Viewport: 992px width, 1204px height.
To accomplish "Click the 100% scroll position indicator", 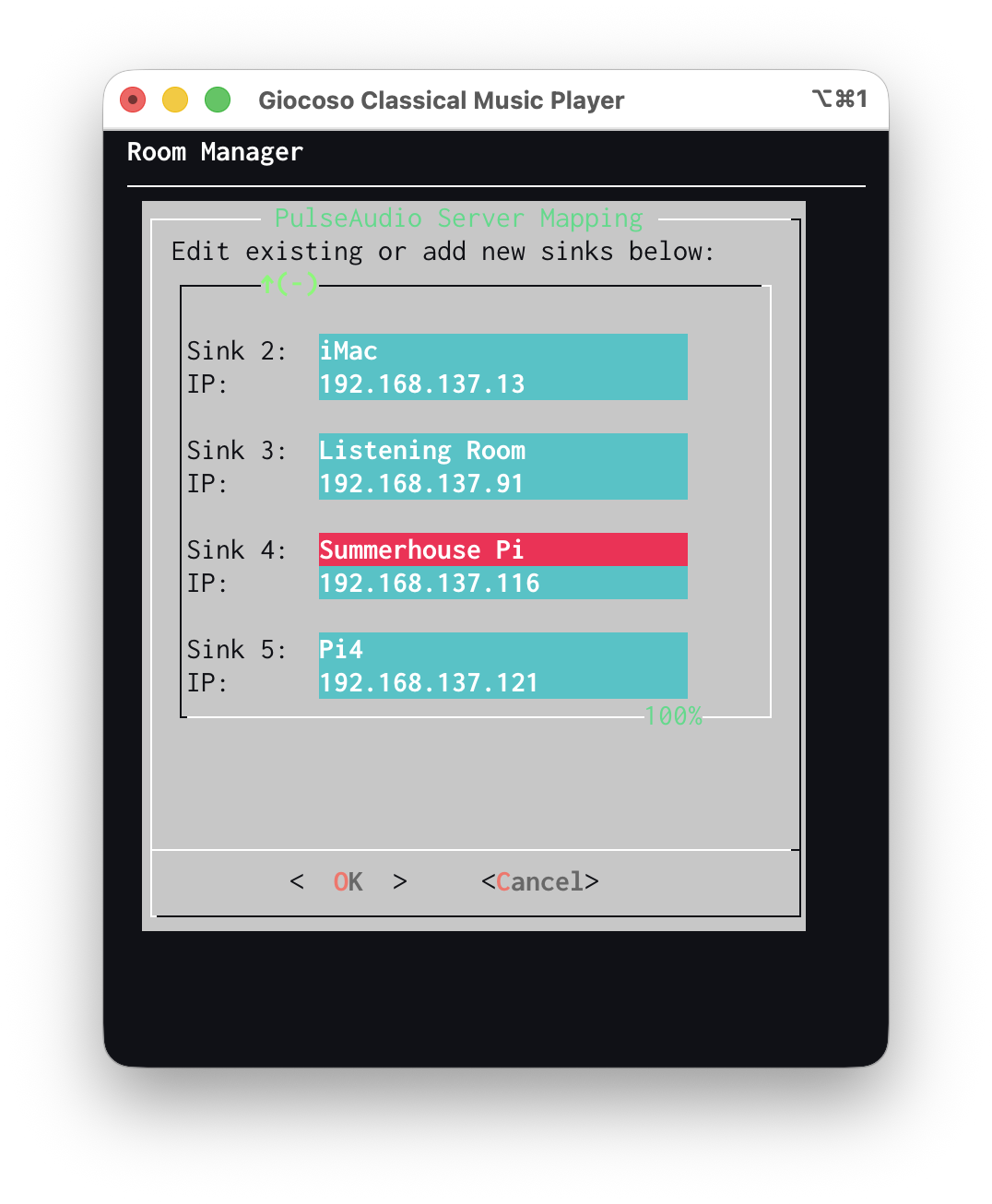I will pos(673,716).
